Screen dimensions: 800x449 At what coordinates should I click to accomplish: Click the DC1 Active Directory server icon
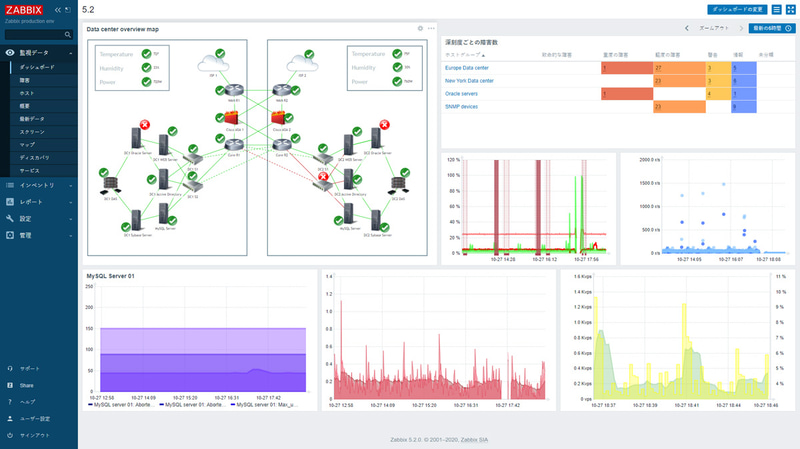(163, 180)
